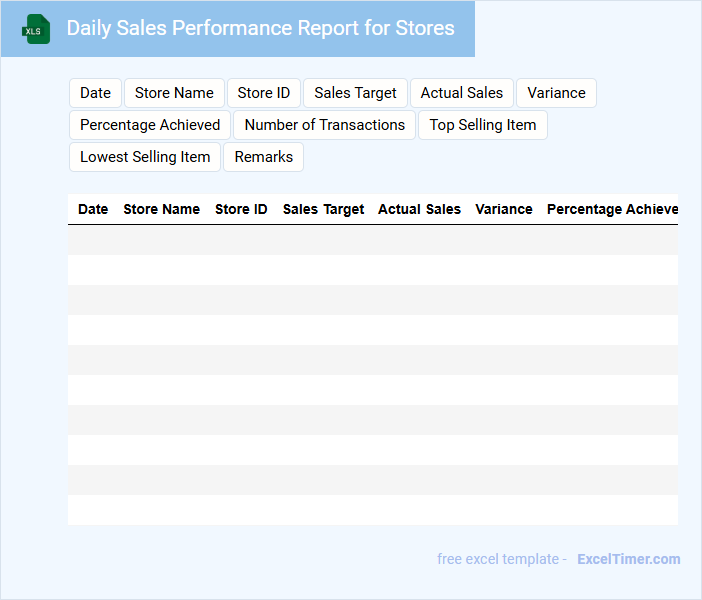This screenshot has width=702, height=600.
Task: Select the Variance tag button
Action: pyautogui.click(x=556, y=93)
